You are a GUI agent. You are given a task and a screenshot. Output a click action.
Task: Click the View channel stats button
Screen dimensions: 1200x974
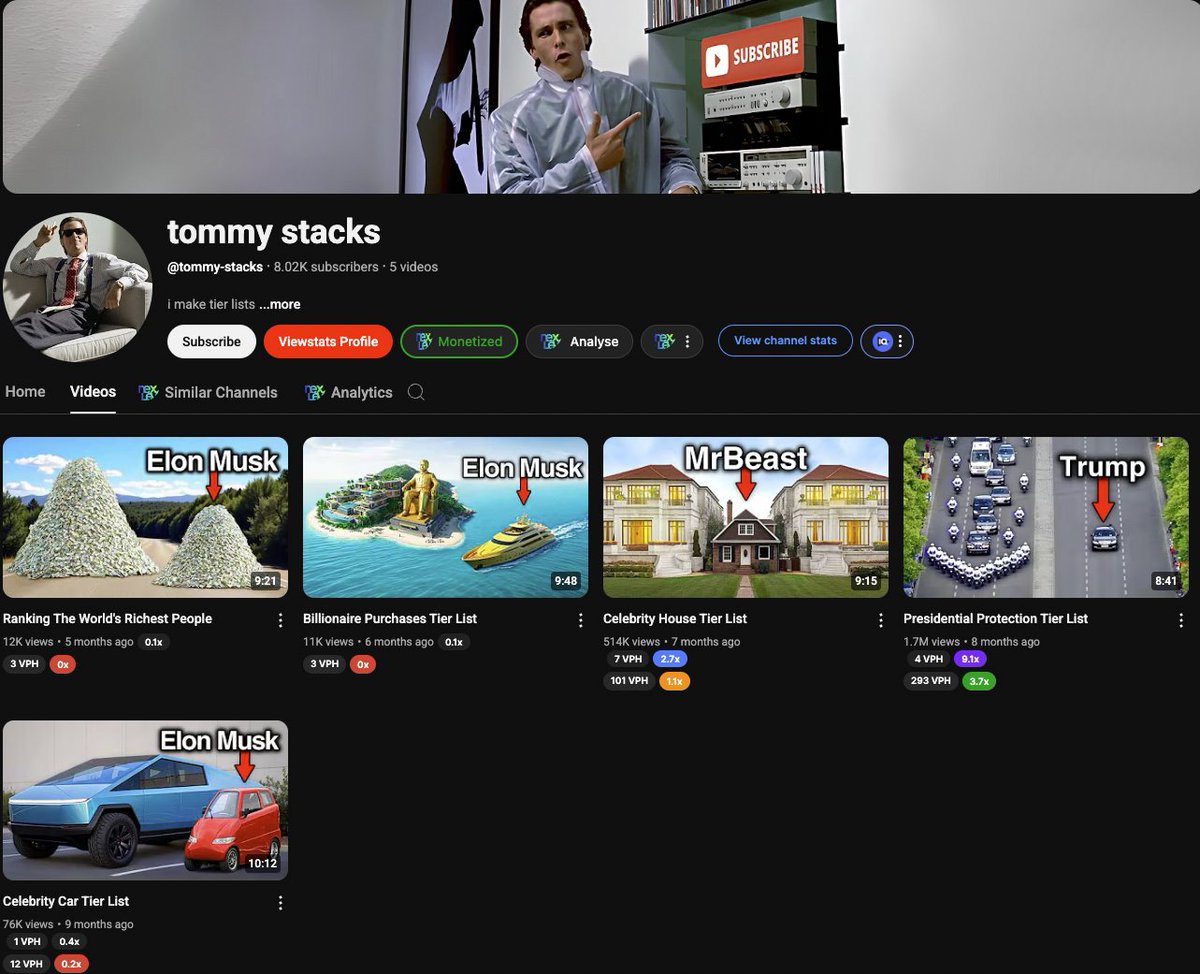(x=785, y=341)
